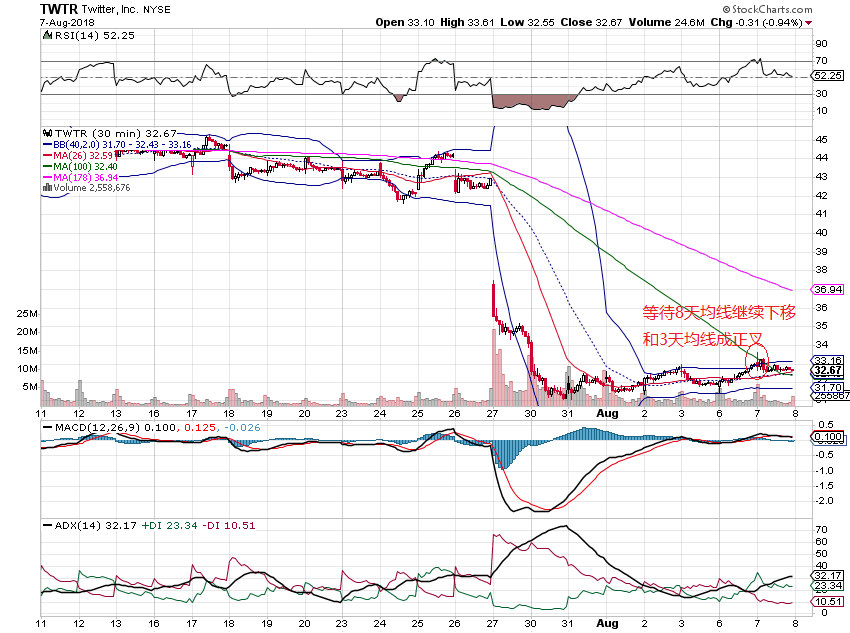Click the Aug label on price chart axis
Viewport: 850px width, 633px height.
click(x=607, y=414)
